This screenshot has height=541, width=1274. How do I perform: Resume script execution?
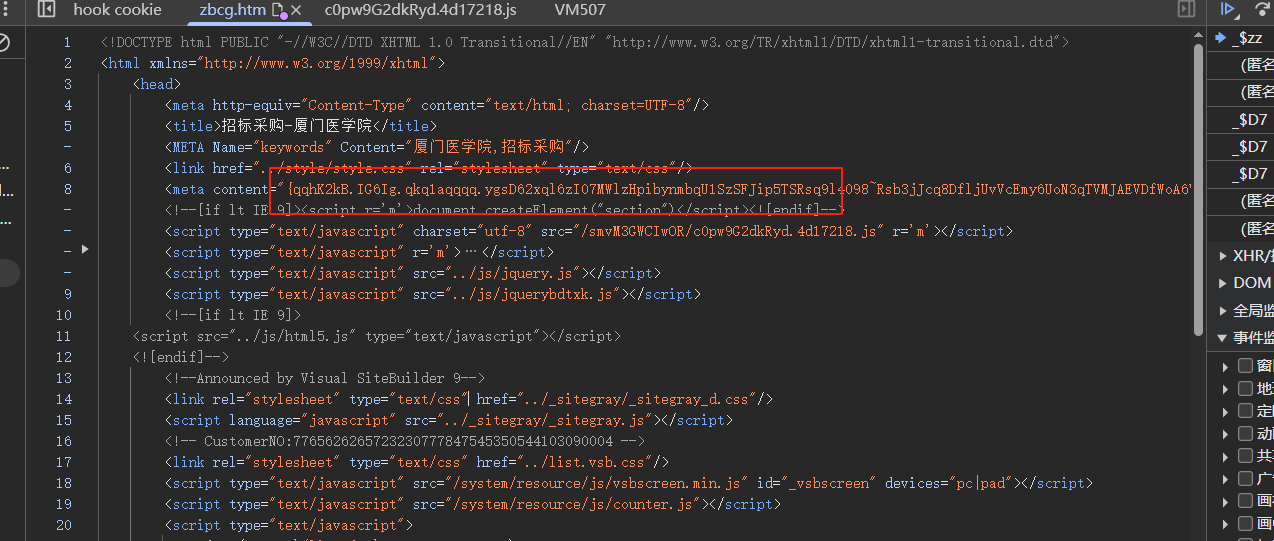pyautogui.click(x=1229, y=10)
